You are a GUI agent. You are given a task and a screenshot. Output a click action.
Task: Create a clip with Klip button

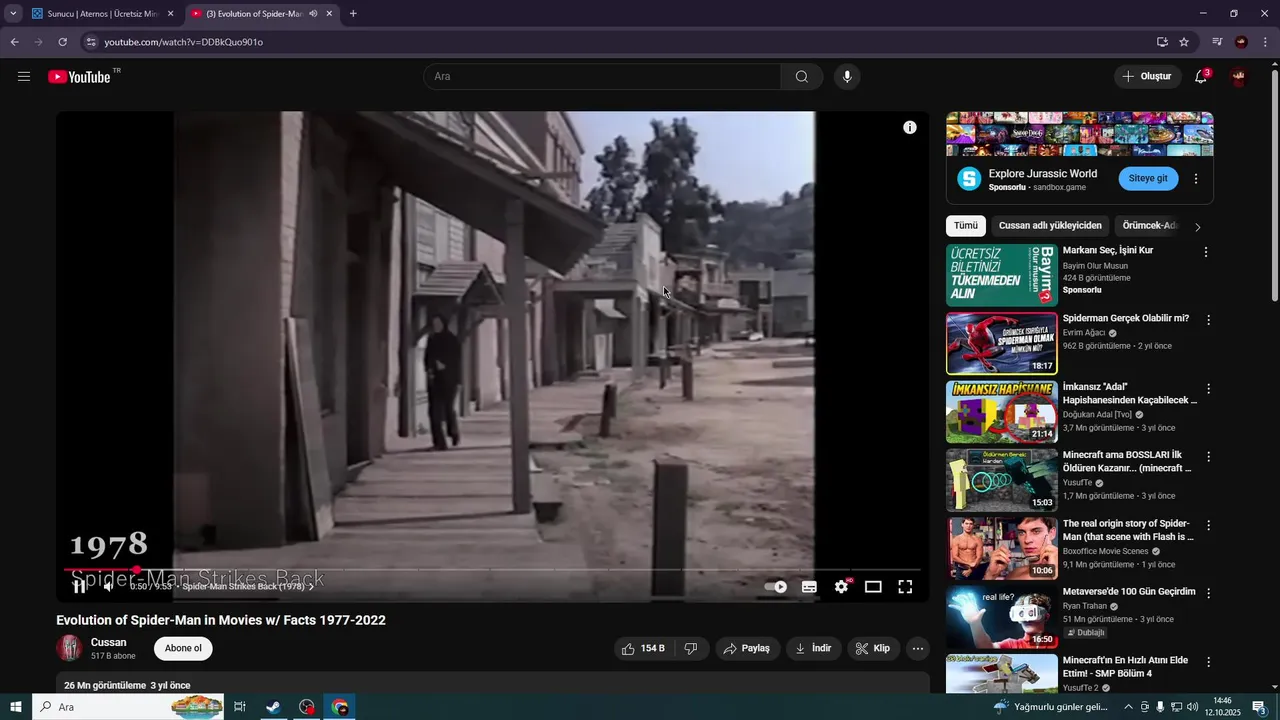[874, 649]
